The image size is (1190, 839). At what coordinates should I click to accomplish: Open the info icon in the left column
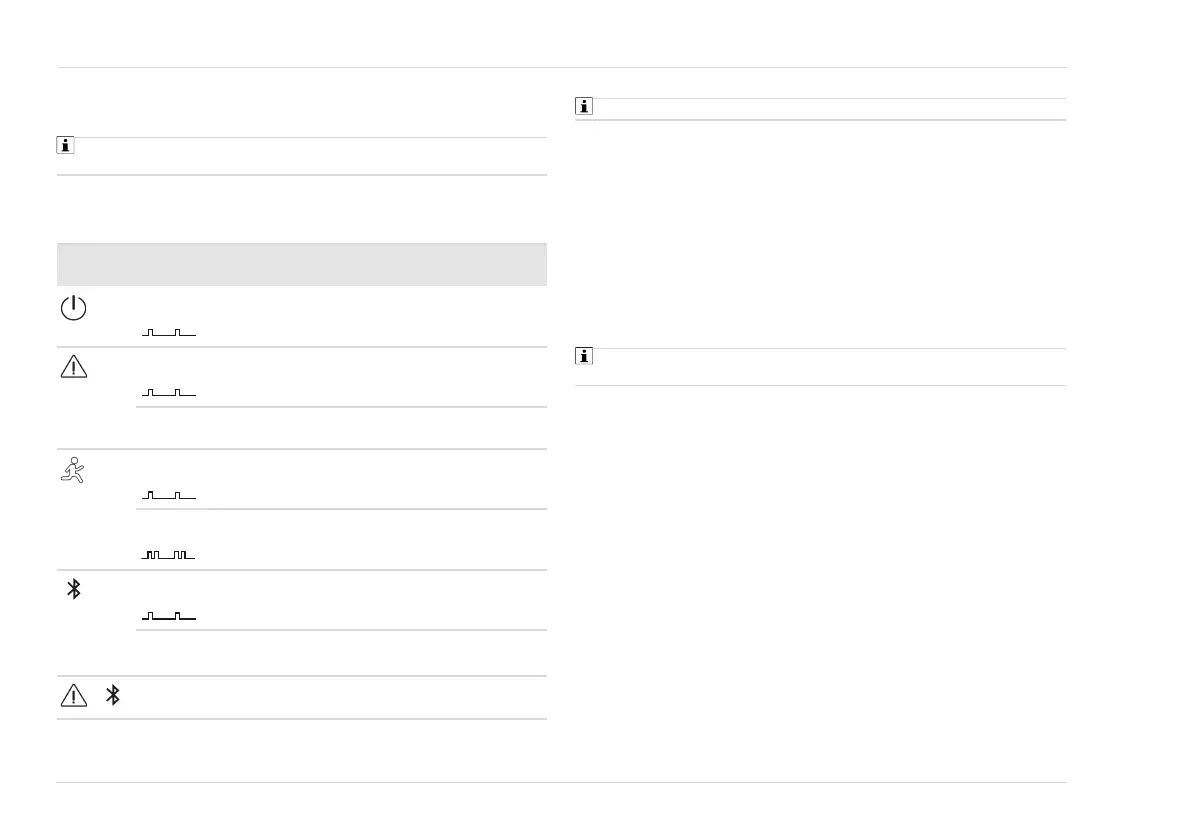[65, 146]
